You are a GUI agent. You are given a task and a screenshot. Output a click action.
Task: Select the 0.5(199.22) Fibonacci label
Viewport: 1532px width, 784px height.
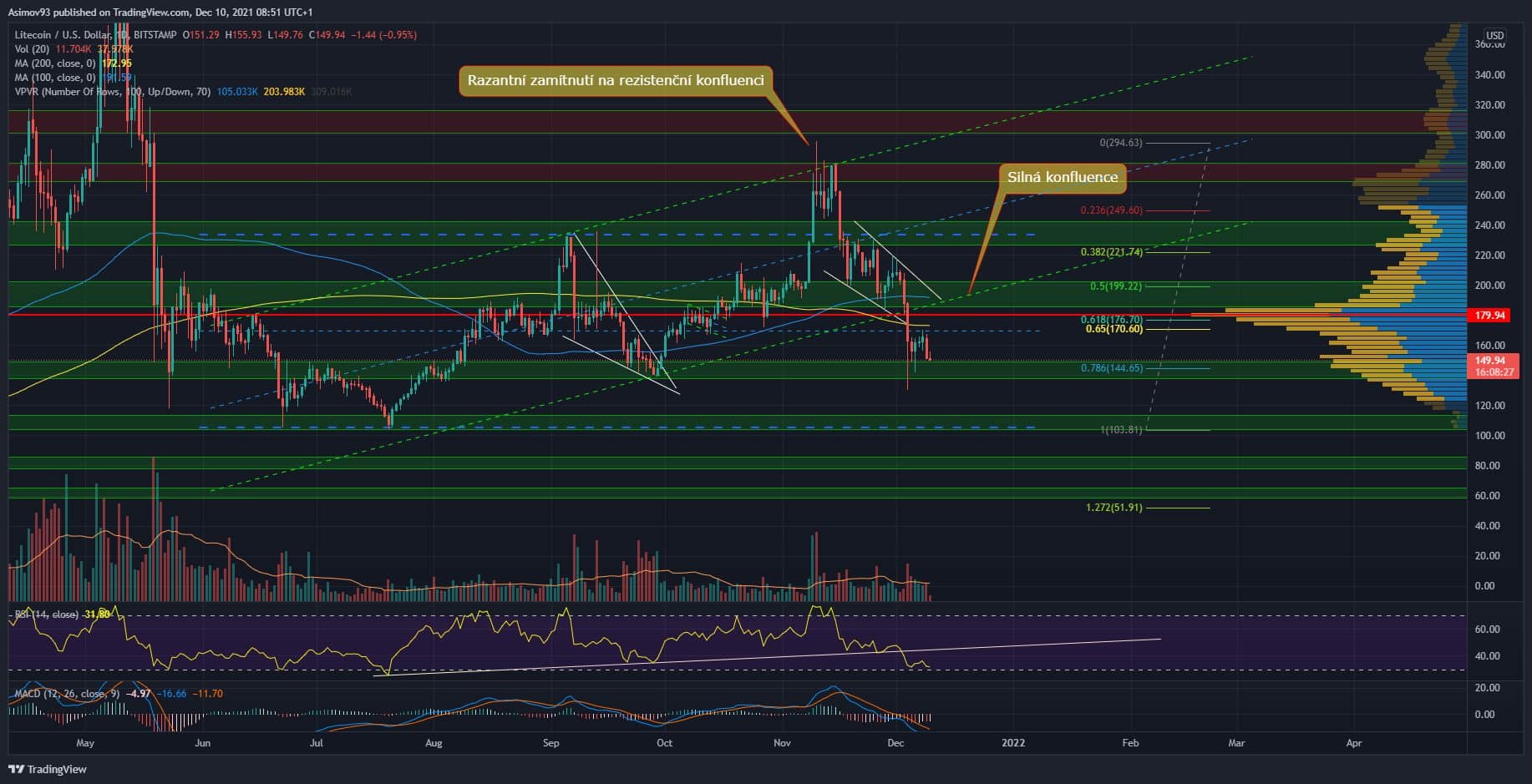1116,286
